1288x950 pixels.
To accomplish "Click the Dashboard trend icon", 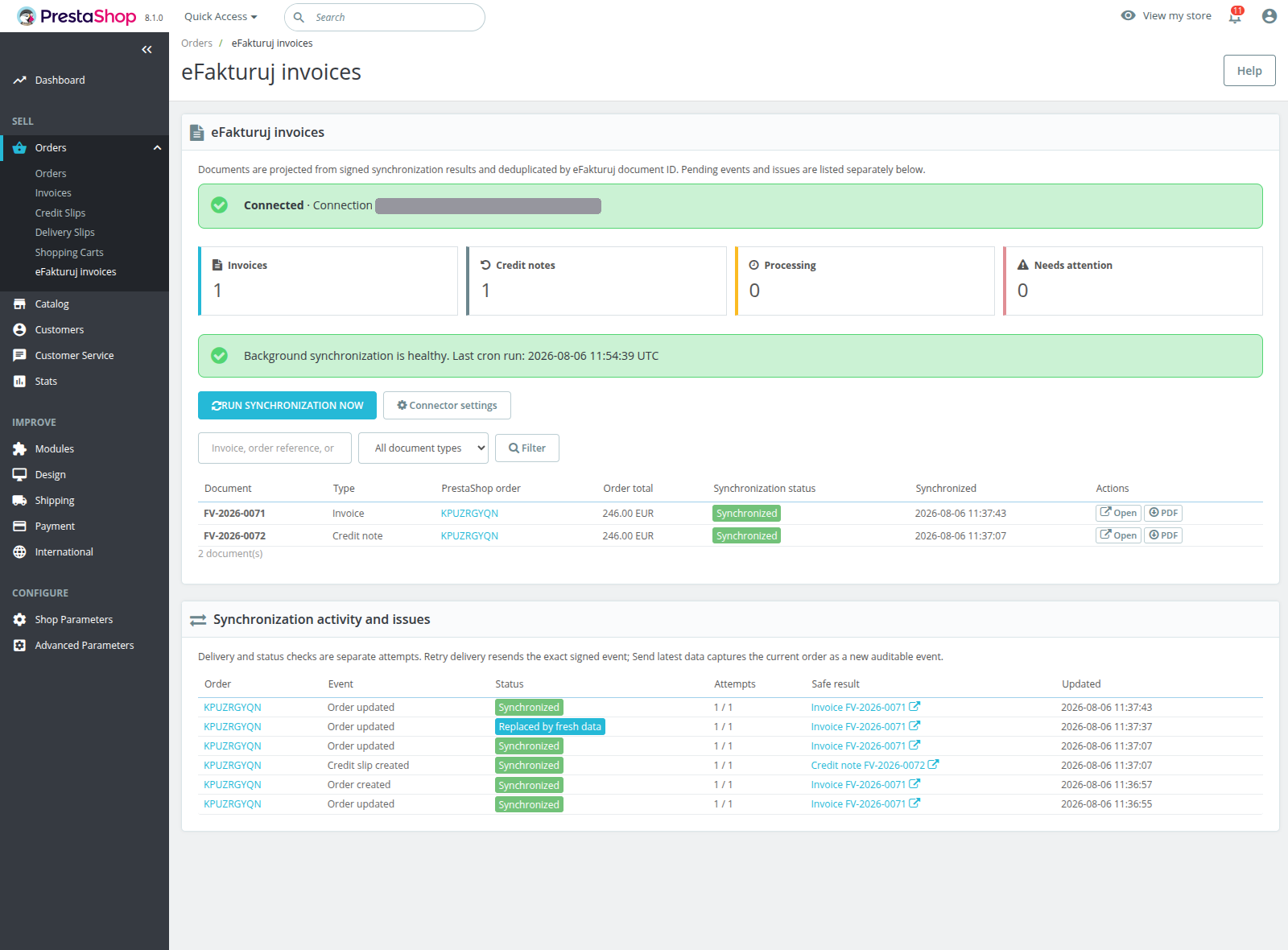I will coord(19,81).
